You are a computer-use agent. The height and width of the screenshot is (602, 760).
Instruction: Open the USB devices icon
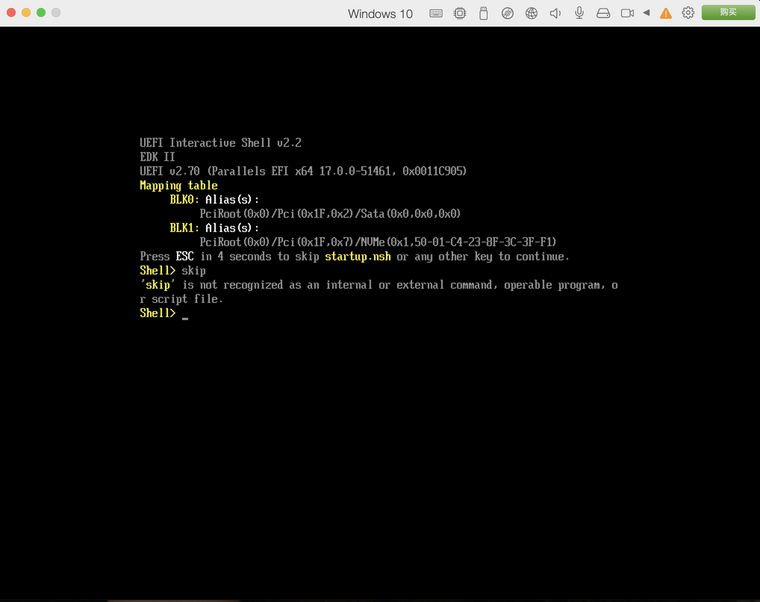click(483, 13)
